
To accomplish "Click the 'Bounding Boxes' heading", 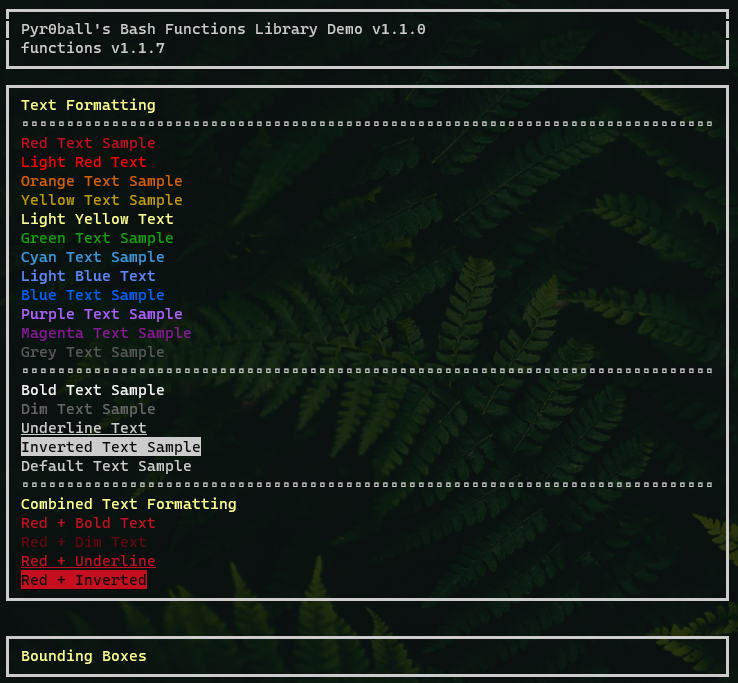I will pyautogui.click(x=84, y=656).
